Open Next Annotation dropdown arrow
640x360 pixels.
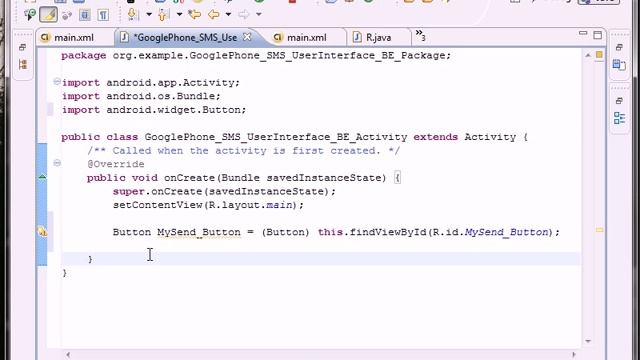(x=149, y=15)
